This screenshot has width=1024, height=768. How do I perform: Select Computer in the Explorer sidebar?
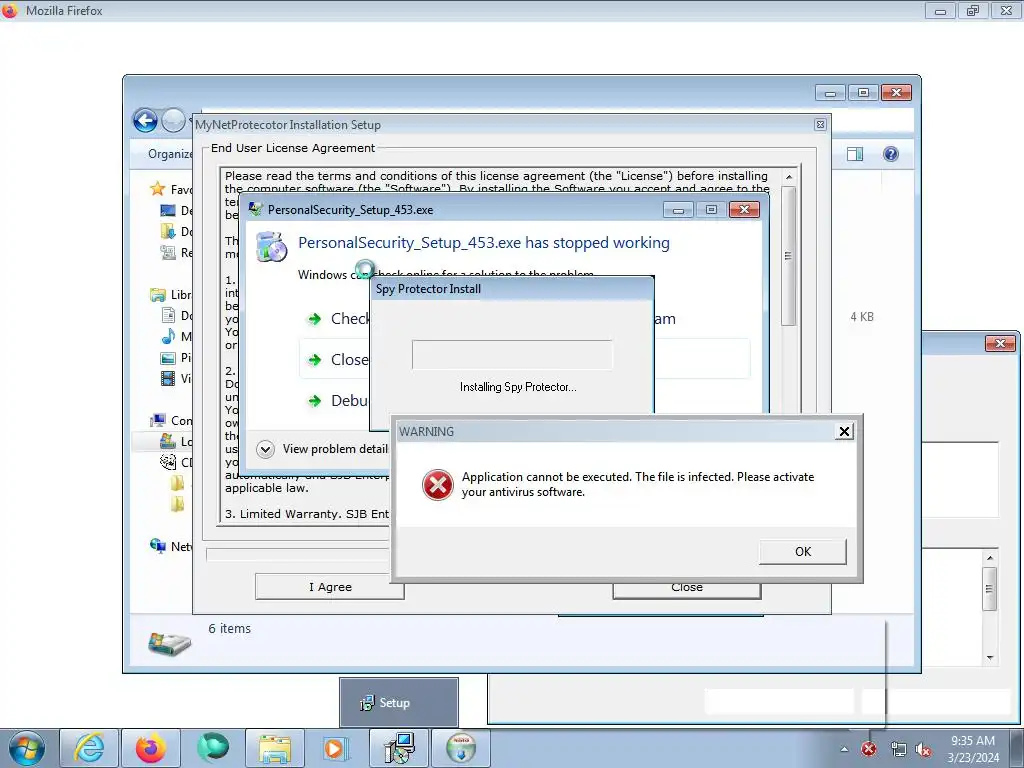pos(171,421)
